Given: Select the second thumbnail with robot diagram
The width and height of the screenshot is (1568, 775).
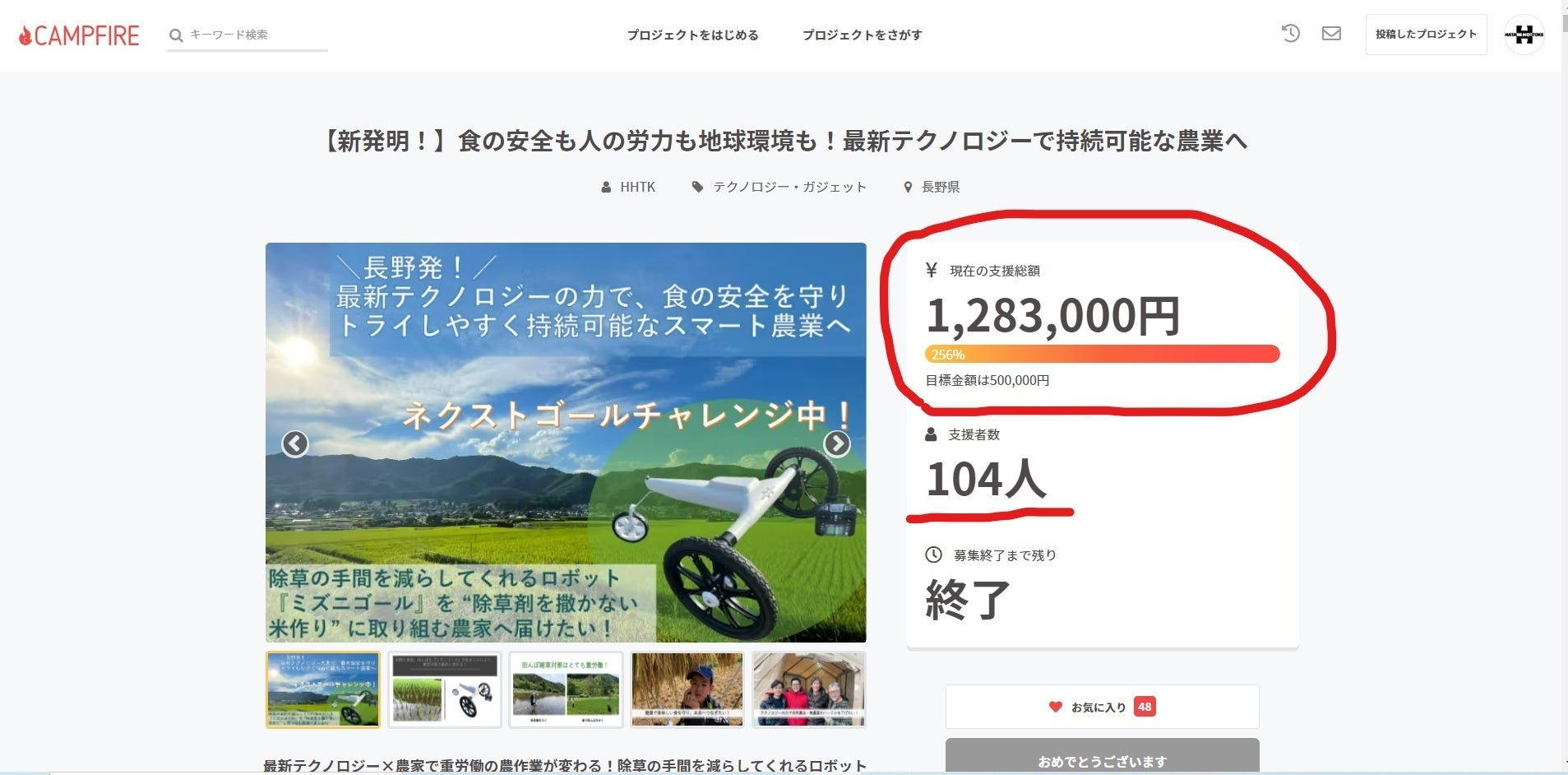Looking at the screenshot, I should click(445, 689).
